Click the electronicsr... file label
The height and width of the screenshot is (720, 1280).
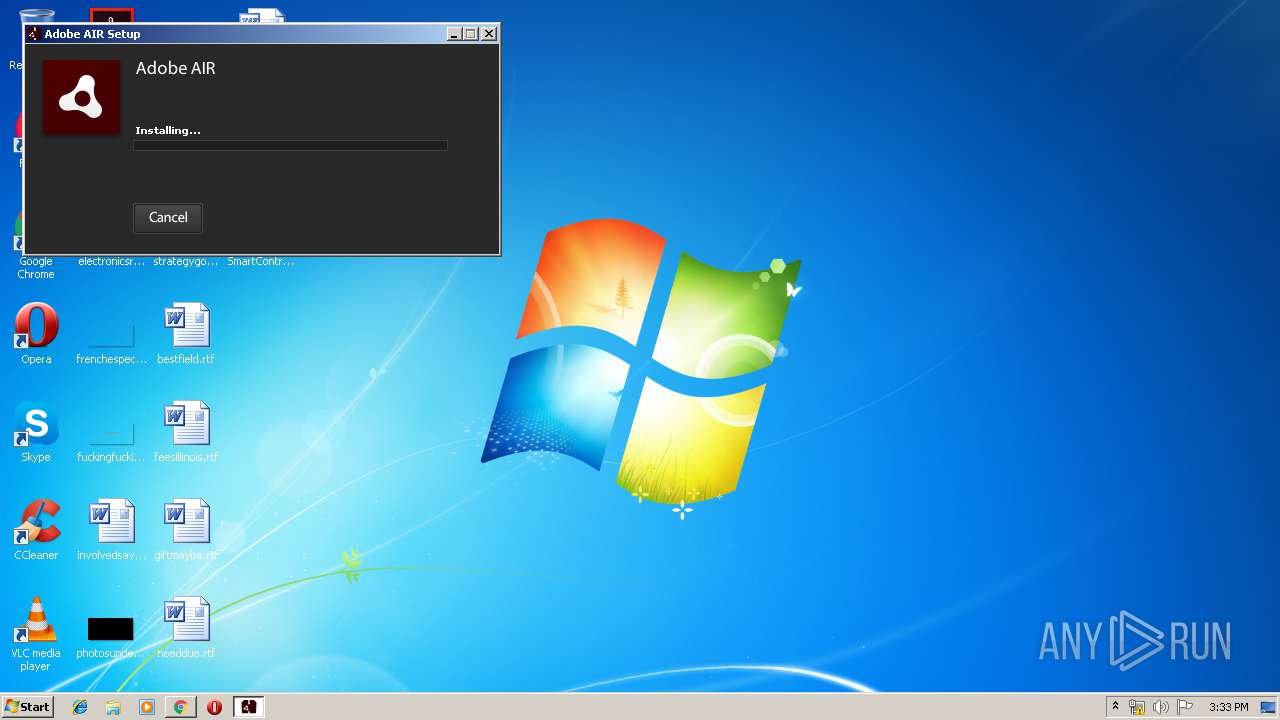click(x=111, y=262)
